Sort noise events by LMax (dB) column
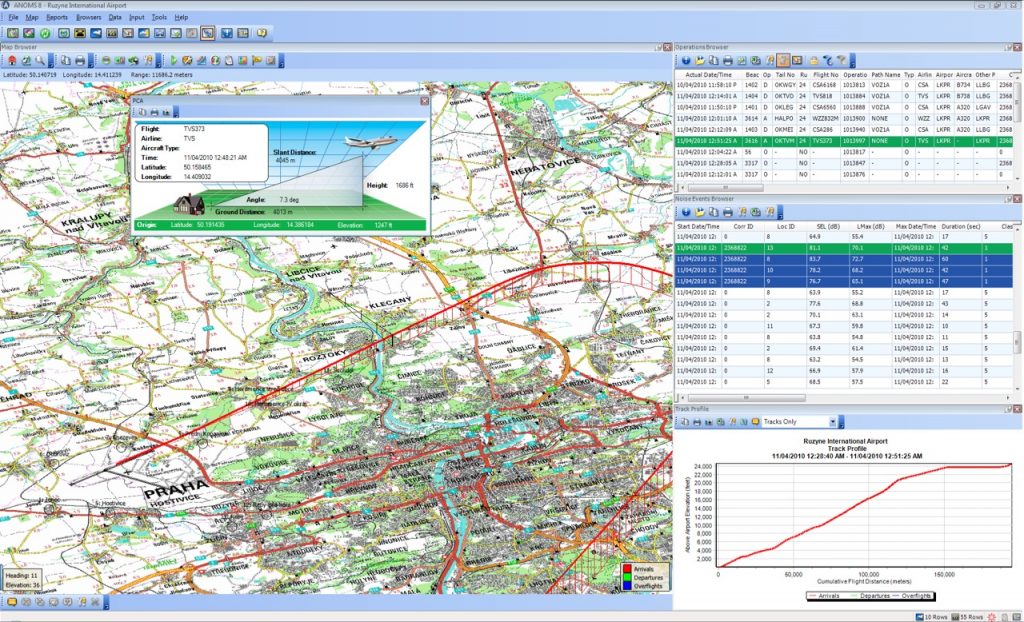 871,227
